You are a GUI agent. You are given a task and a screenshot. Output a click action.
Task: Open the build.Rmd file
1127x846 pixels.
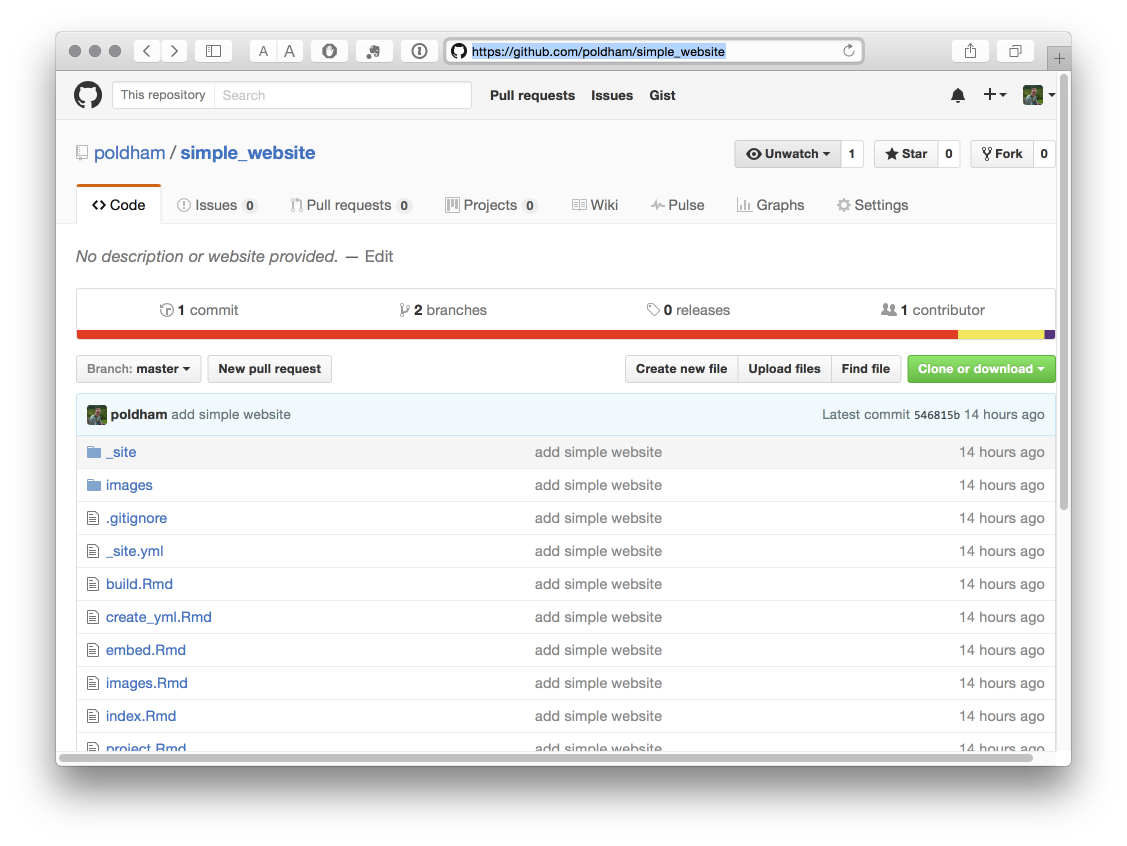point(139,584)
